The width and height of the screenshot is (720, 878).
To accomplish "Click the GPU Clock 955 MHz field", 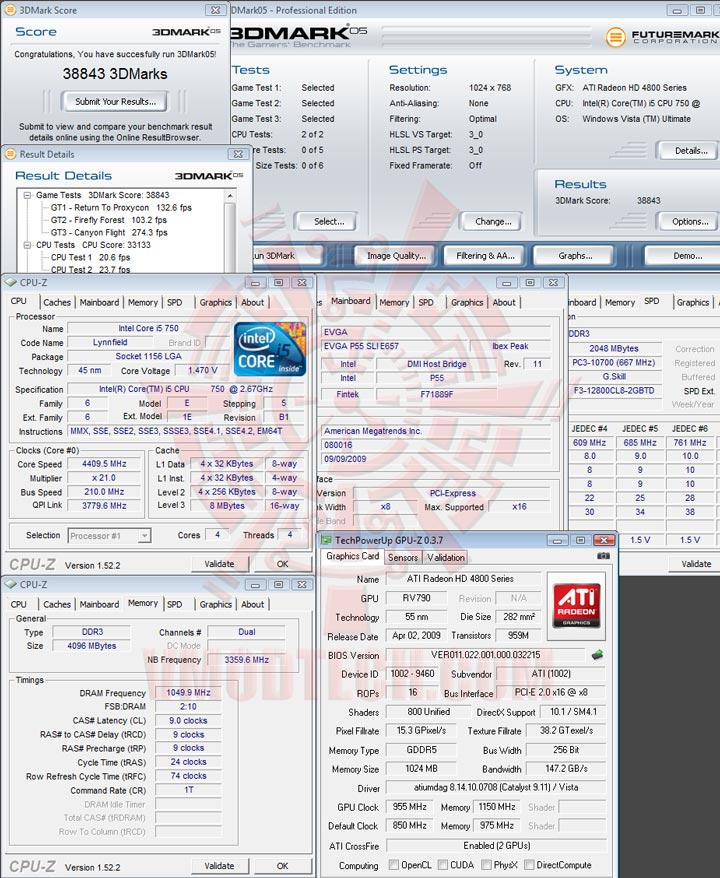I will pos(410,807).
